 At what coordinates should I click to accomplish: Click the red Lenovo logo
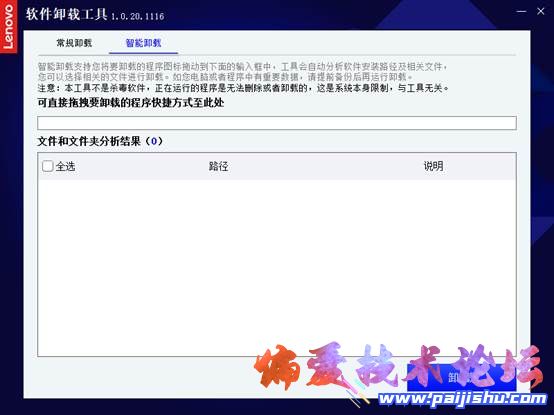[8, 26]
